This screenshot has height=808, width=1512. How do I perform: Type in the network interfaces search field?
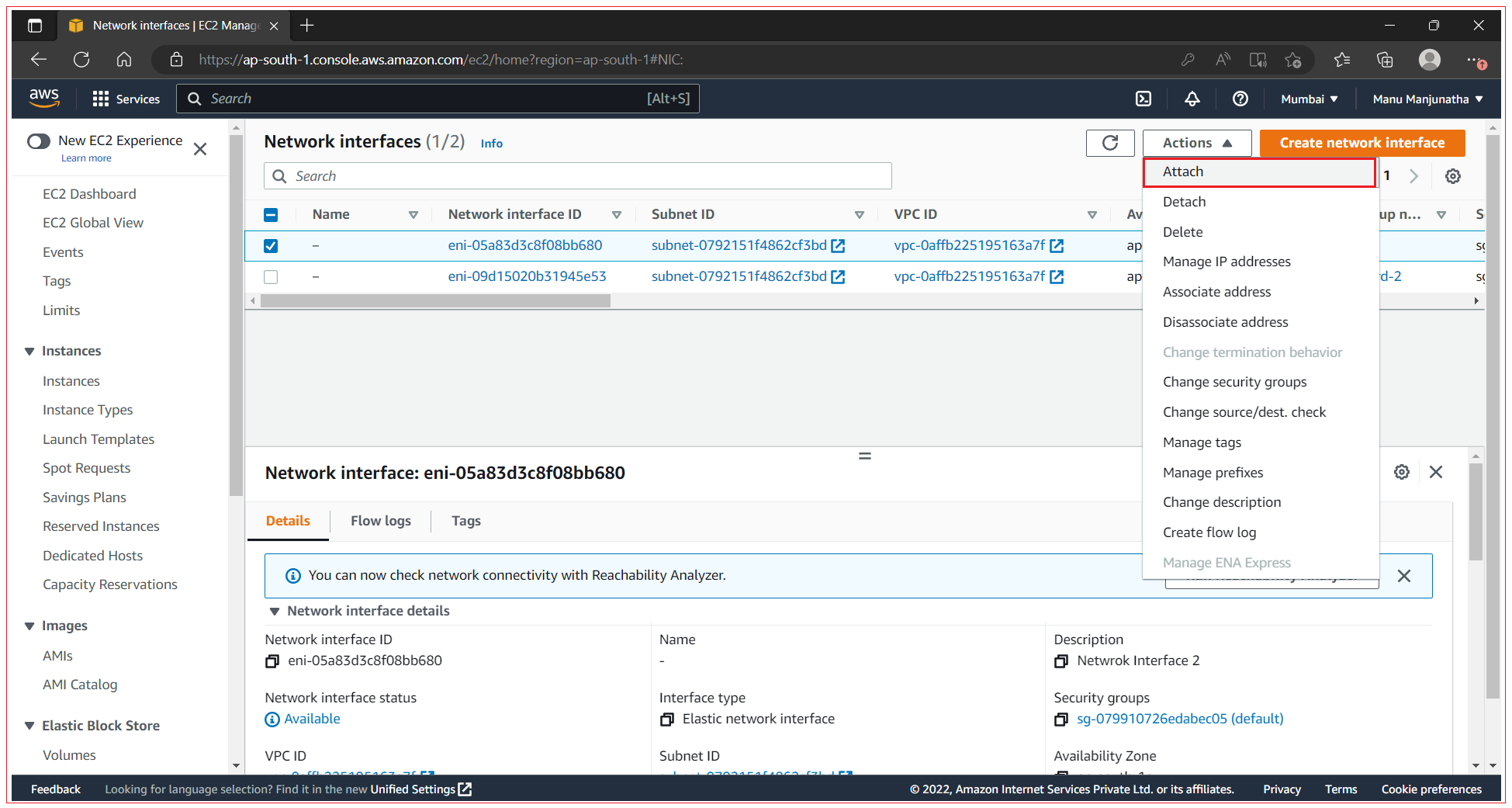577,175
